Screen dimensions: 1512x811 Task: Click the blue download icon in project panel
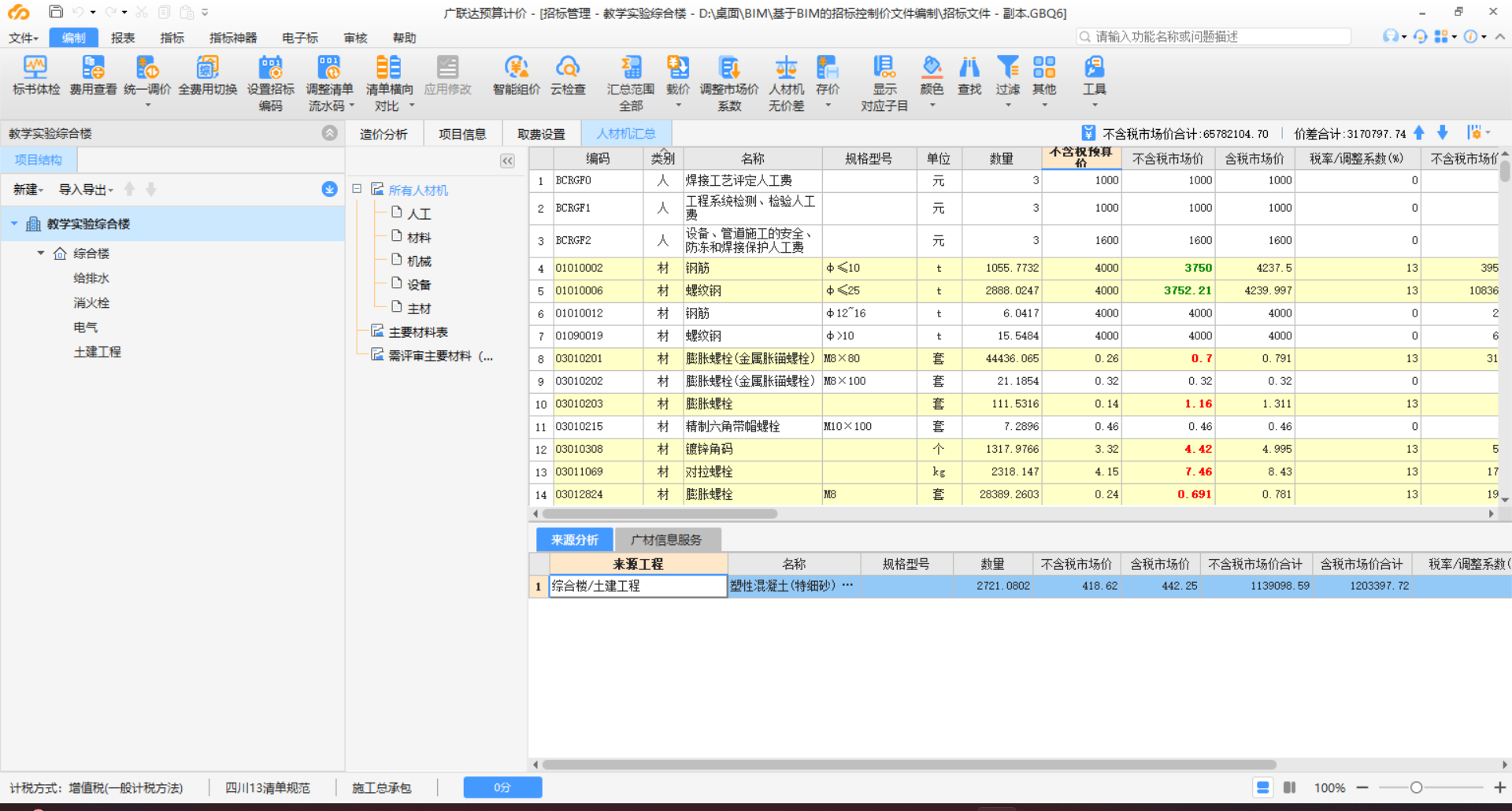(329, 189)
